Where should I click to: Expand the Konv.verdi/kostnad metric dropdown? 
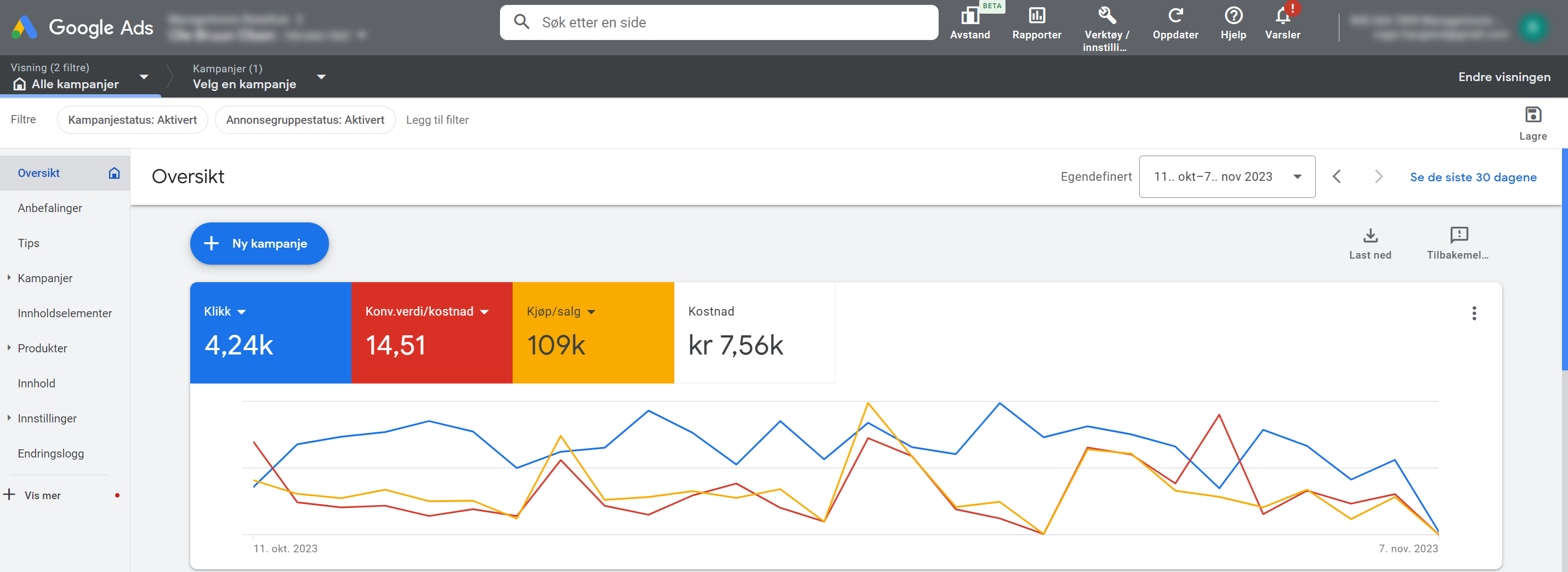pyautogui.click(x=485, y=312)
